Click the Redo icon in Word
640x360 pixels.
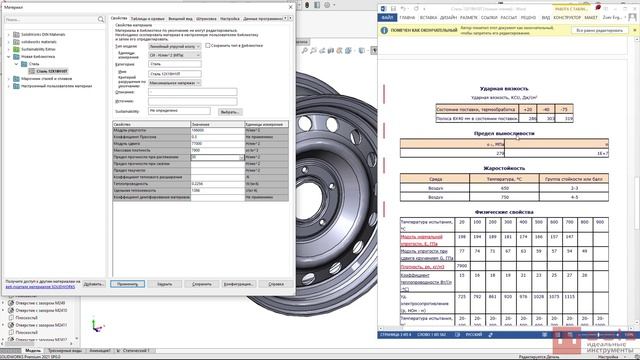coord(416,9)
